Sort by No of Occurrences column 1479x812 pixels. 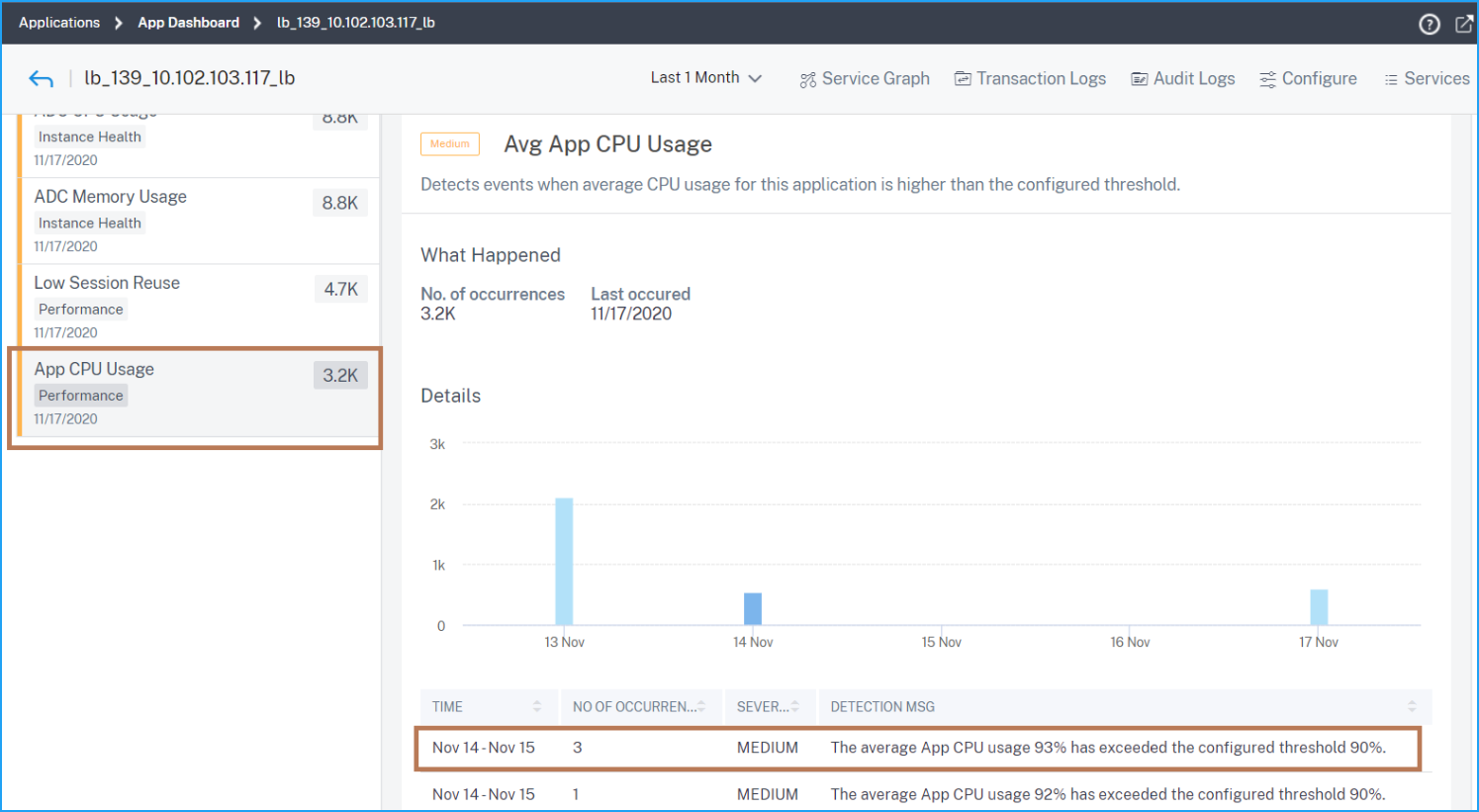pyautogui.click(x=701, y=706)
